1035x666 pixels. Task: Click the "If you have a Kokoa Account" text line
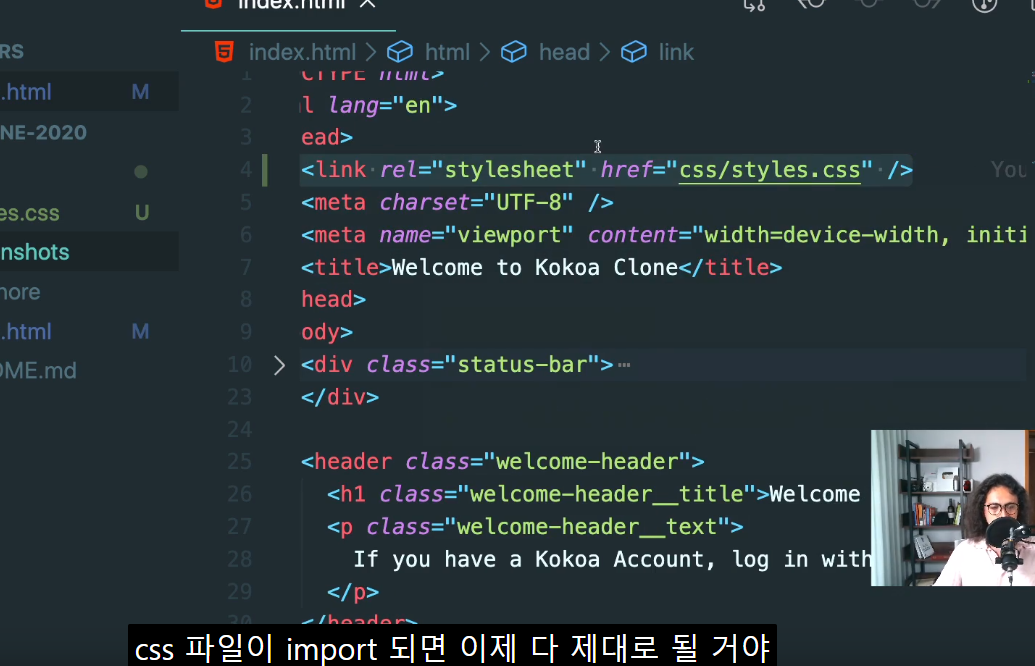click(612, 560)
